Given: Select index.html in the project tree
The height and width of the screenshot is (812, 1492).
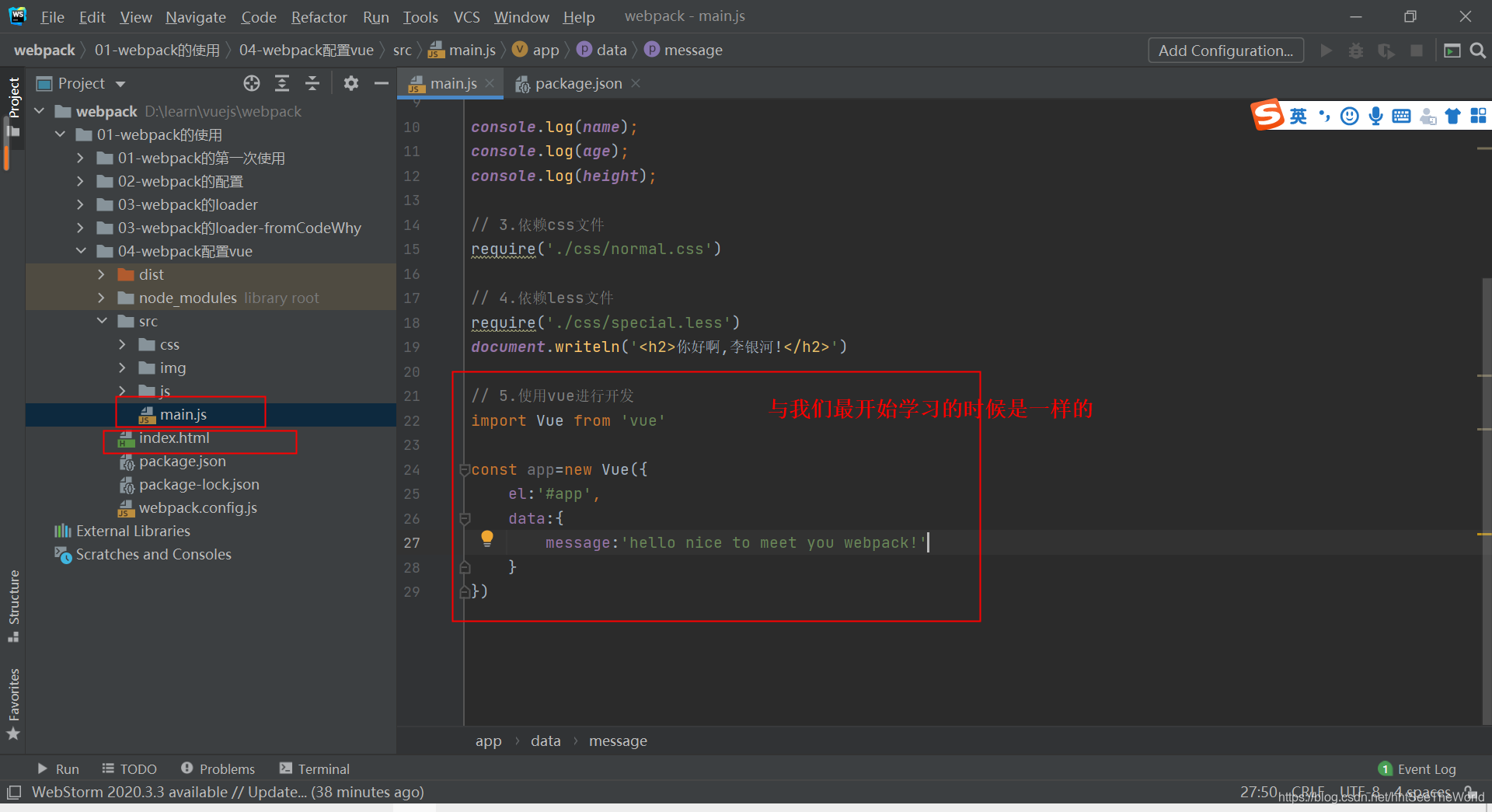Looking at the screenshot, I should [174, 437].
